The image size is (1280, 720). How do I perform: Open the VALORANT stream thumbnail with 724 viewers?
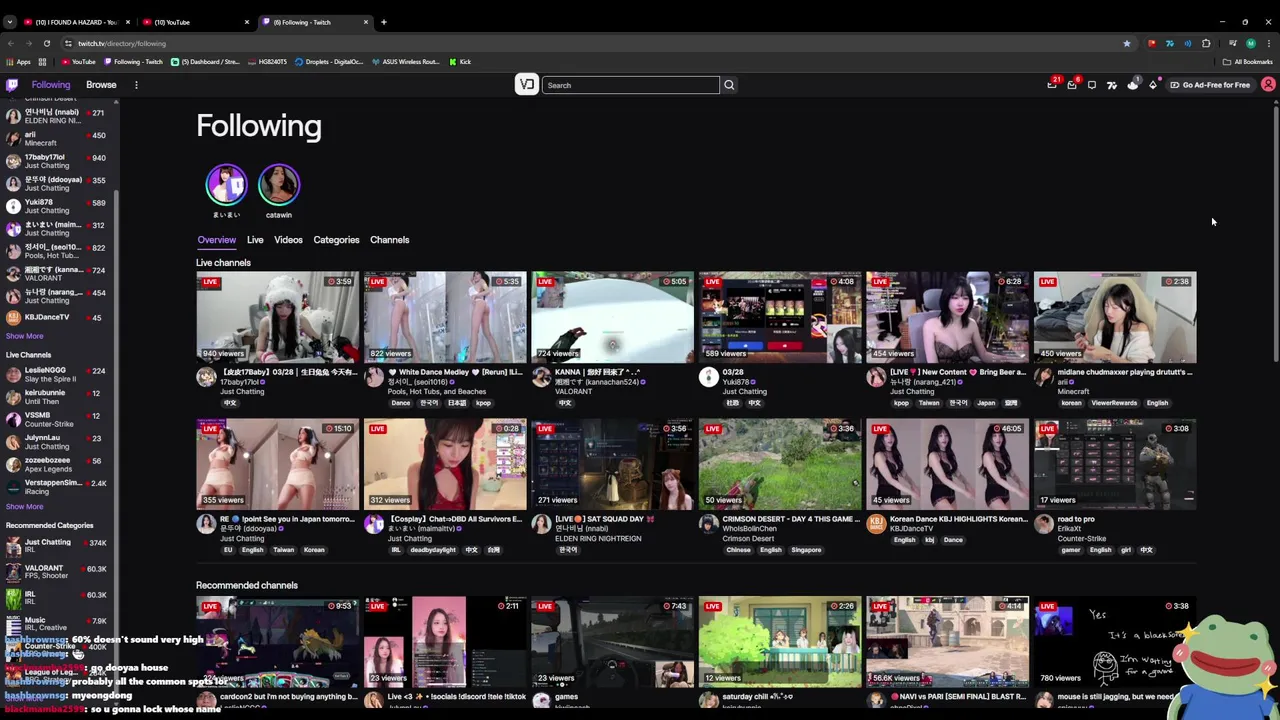(x=612, y=317)
